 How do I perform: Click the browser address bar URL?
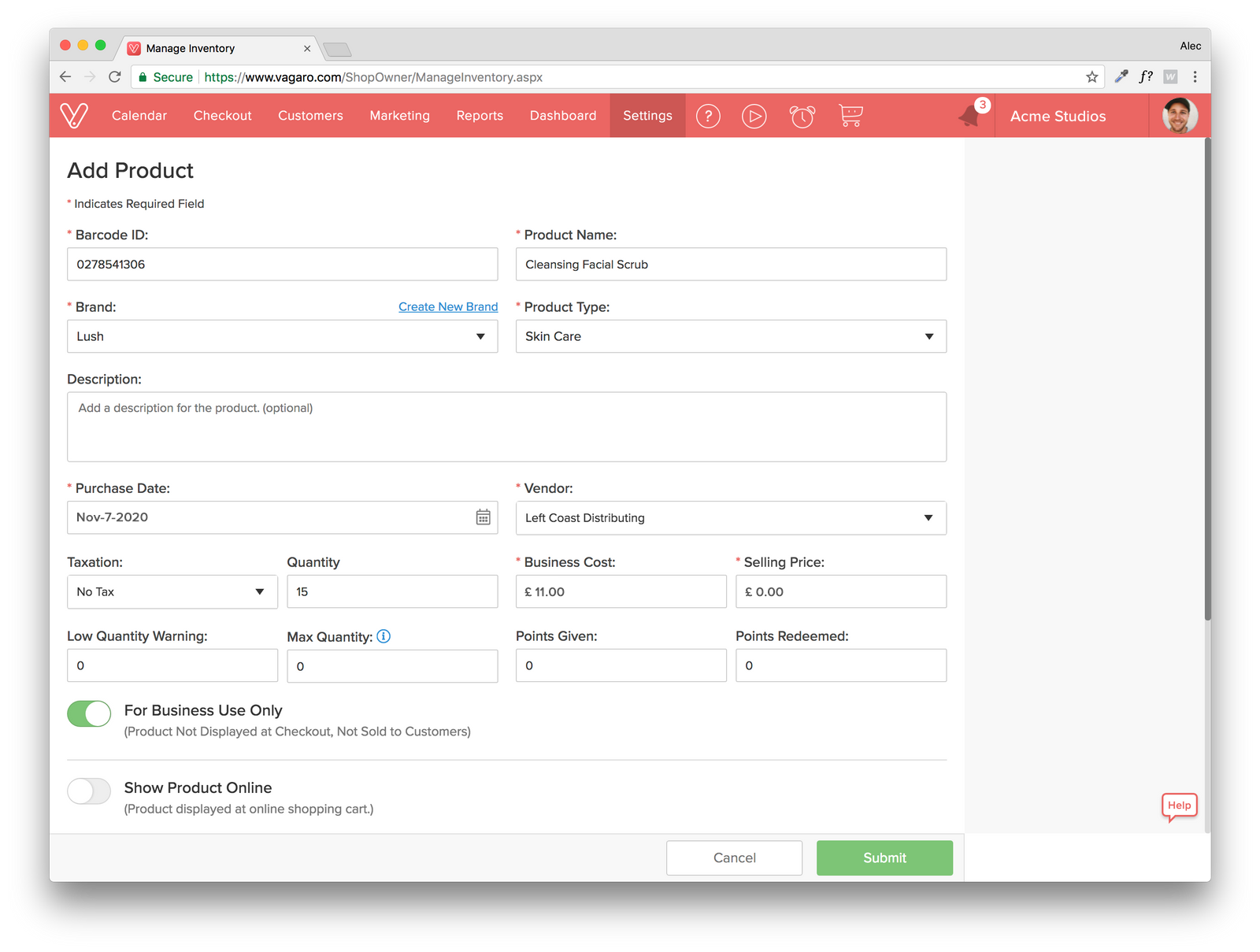pos(373,77)
